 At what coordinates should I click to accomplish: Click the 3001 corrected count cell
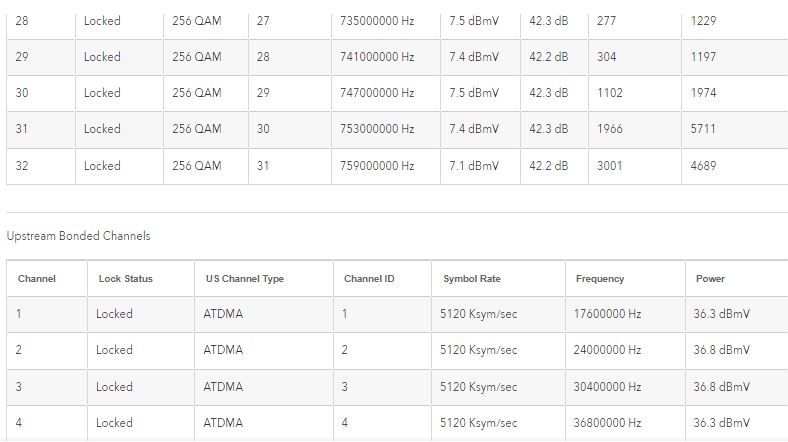click(x=609, y=165)
